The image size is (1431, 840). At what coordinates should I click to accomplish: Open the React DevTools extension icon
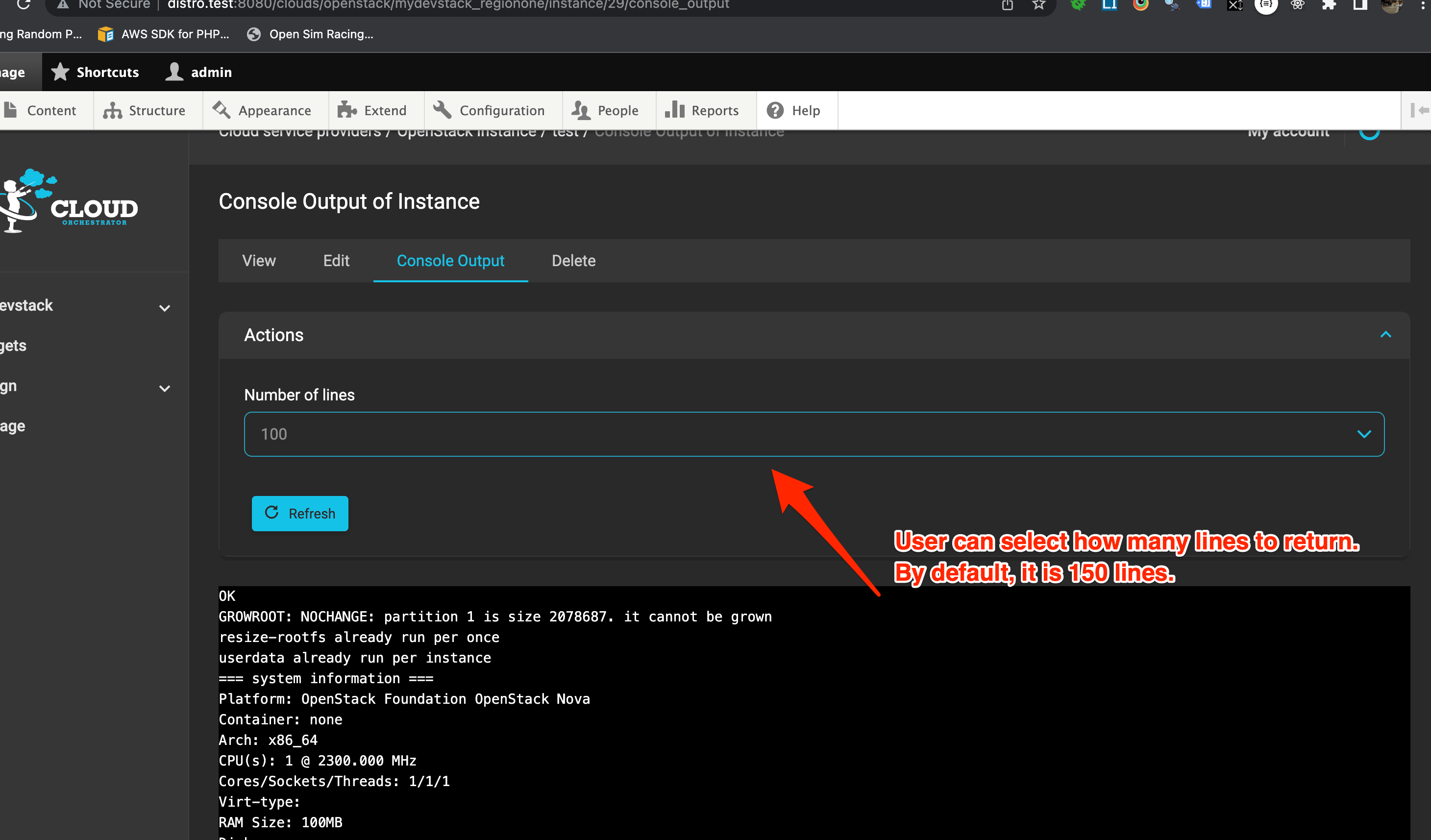pyautogui.click(x=1298, y=6)
